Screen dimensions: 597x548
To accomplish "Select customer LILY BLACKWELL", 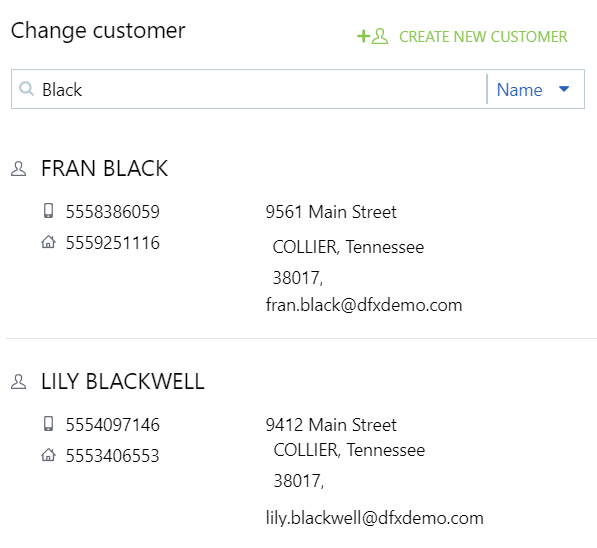I will pos(123,382).
